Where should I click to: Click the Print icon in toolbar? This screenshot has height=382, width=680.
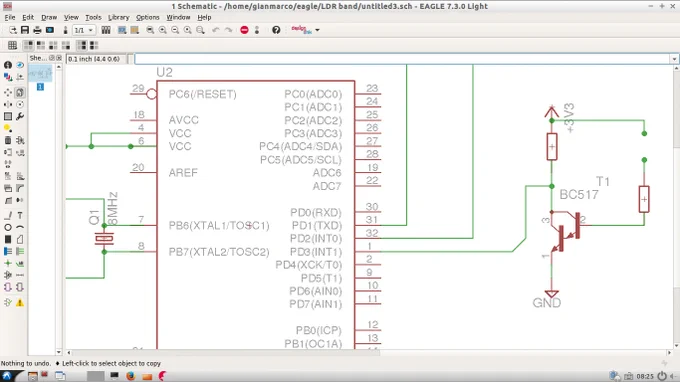click(x=37, y=30)
